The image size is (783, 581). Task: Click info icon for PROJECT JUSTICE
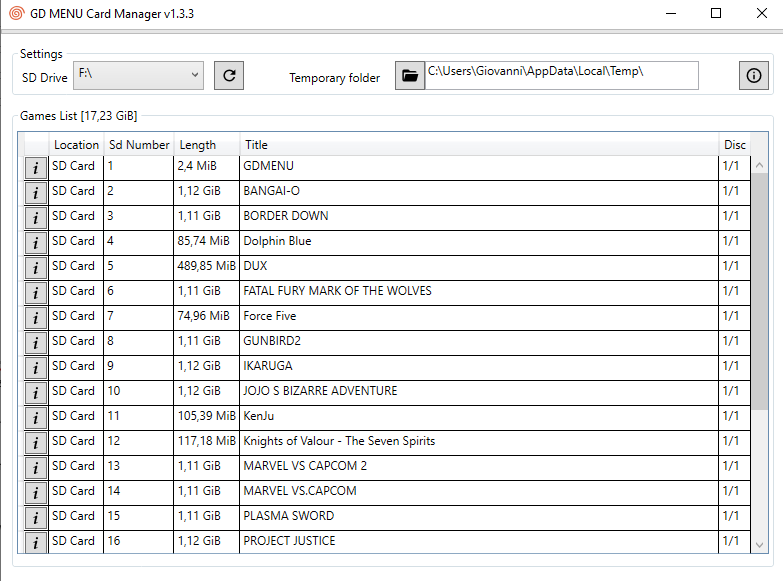pyautogui.click(x=35, y=543)
